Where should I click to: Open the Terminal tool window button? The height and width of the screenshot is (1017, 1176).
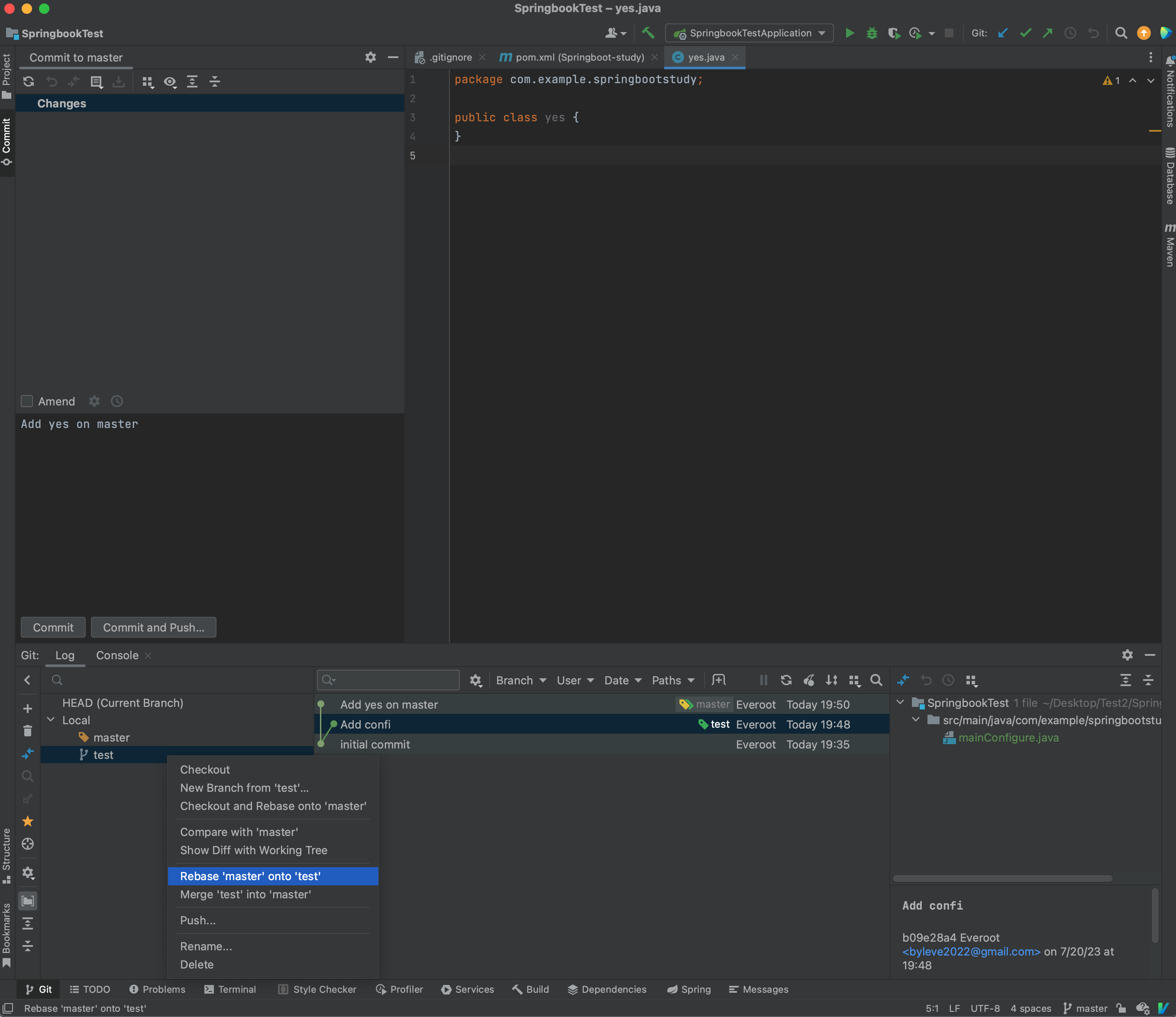coord(230,989)
